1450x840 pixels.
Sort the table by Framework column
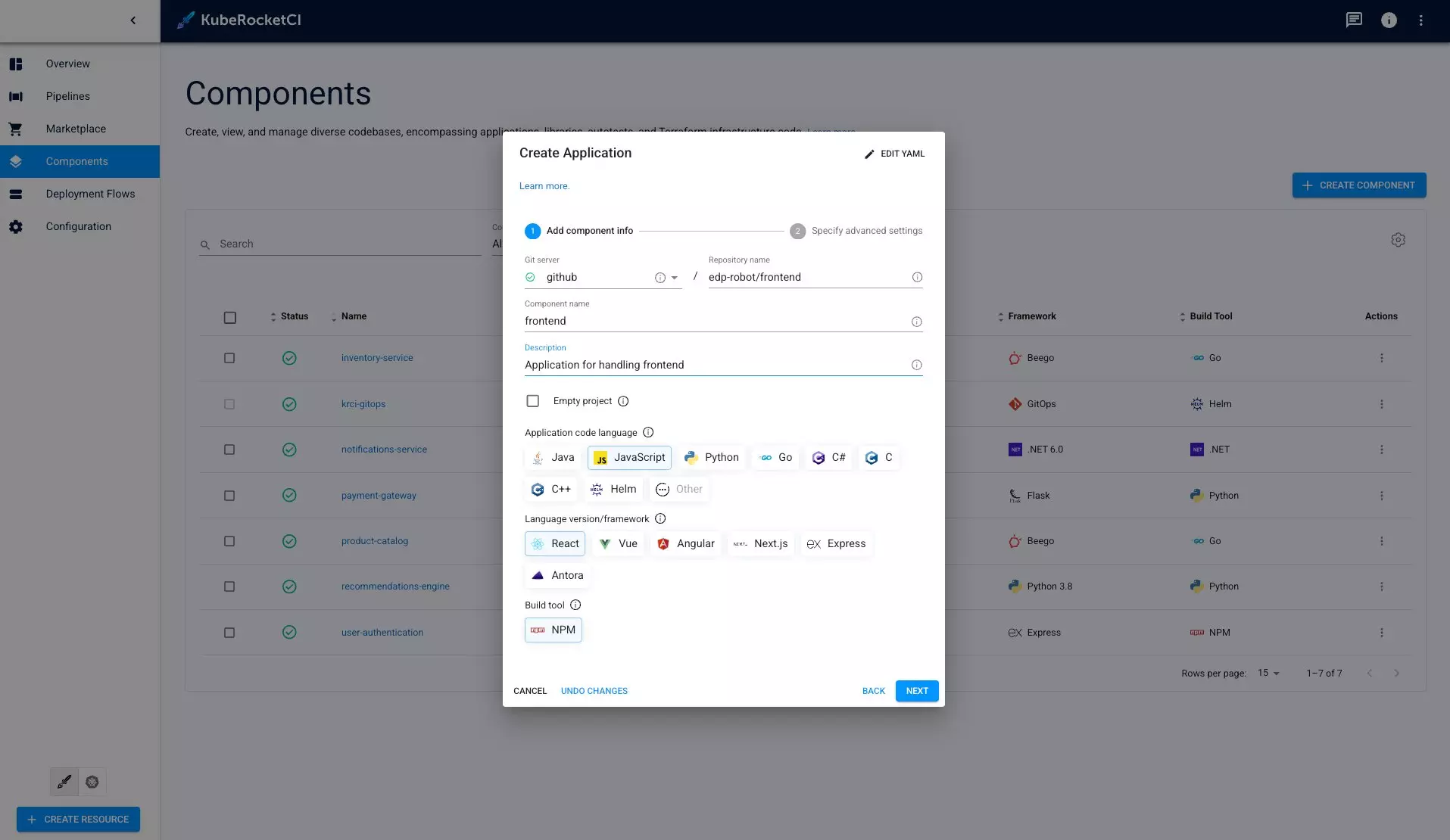[x=1027, y=316]
